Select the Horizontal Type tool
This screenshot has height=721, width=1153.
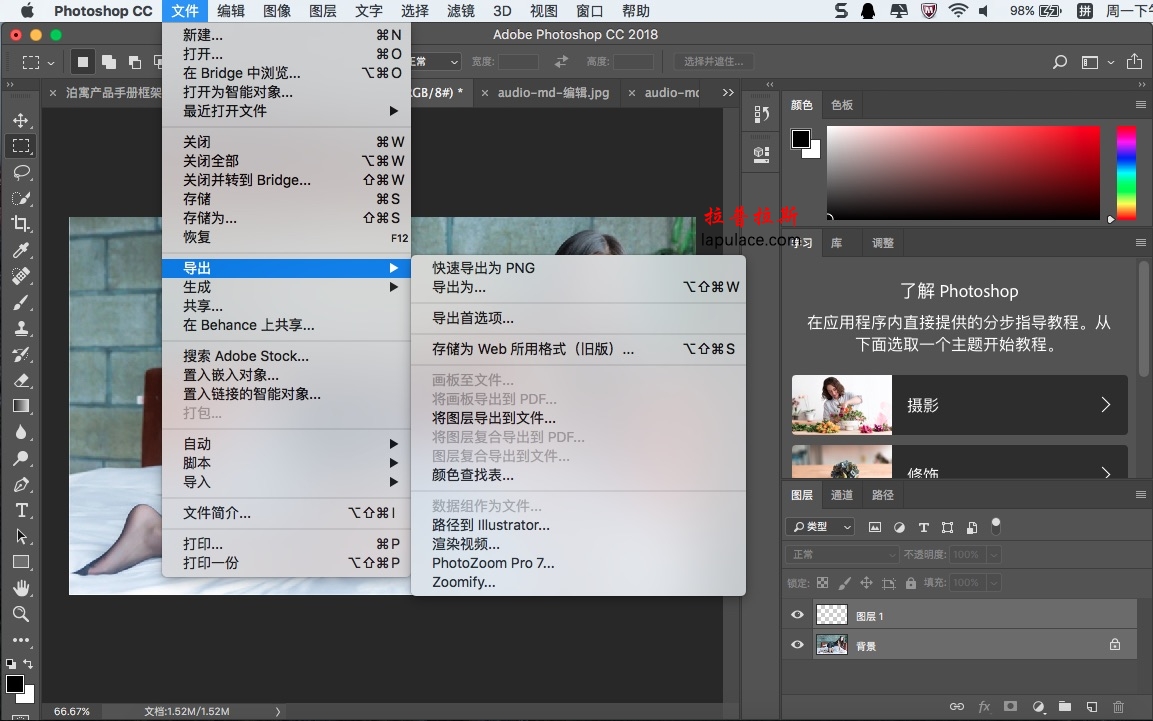(21, 510)
